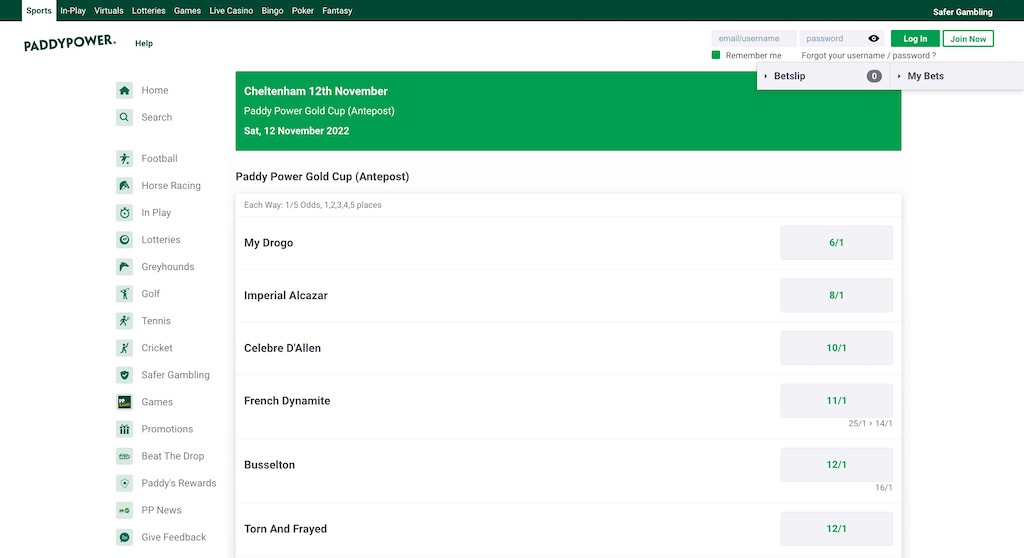Open Forgot your username / password link

(869, 56)
